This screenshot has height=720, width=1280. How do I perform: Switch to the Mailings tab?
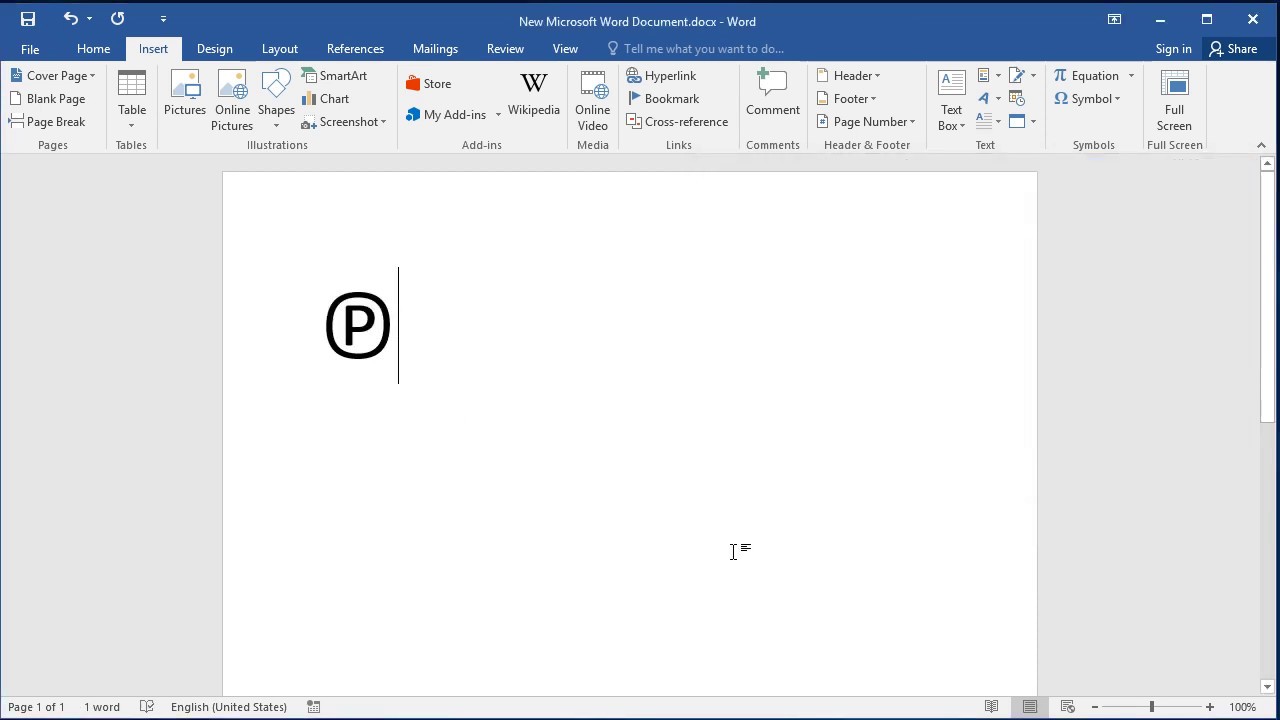(435, 49)
